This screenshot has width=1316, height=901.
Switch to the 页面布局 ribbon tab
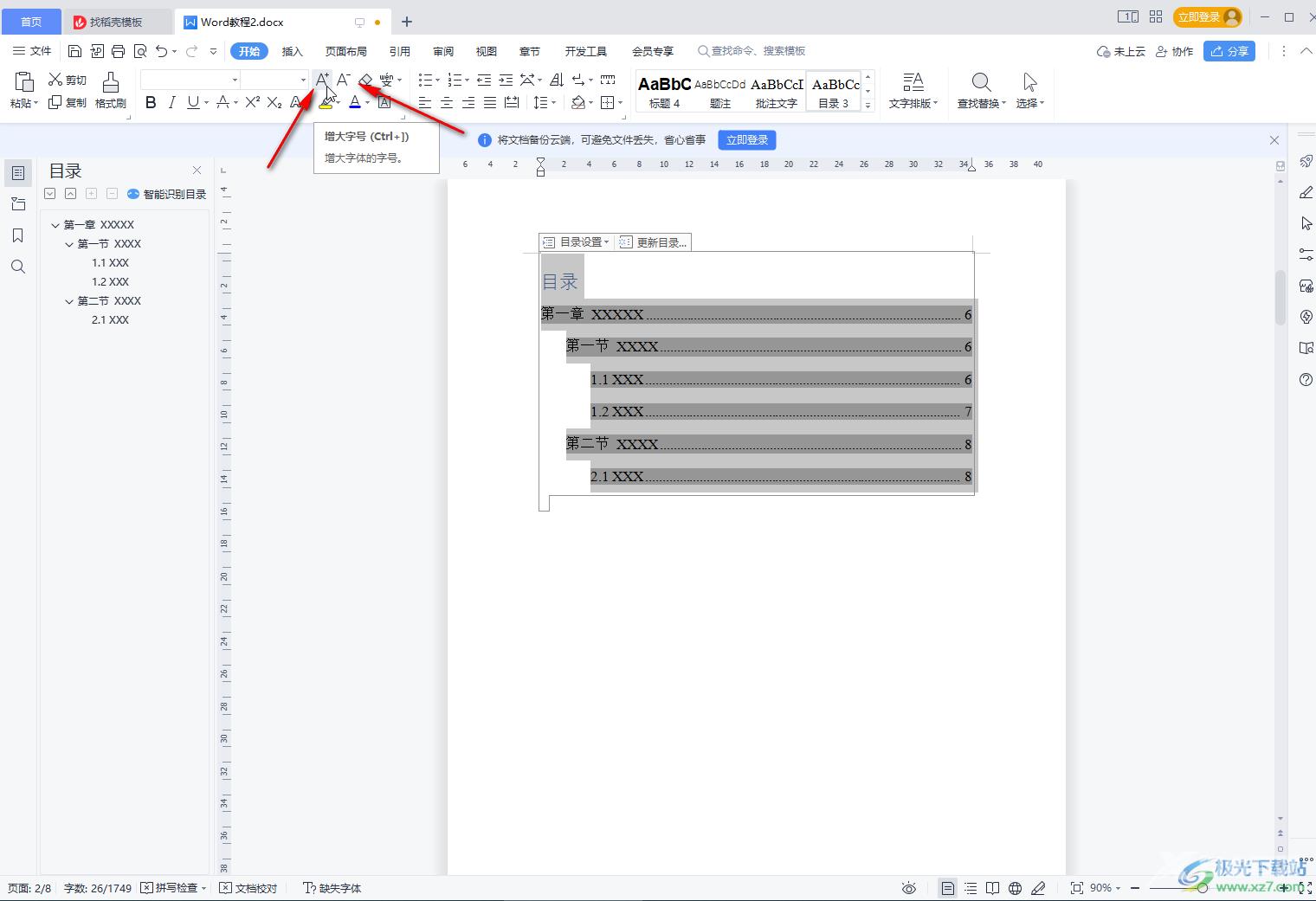(x=346, y=51)
